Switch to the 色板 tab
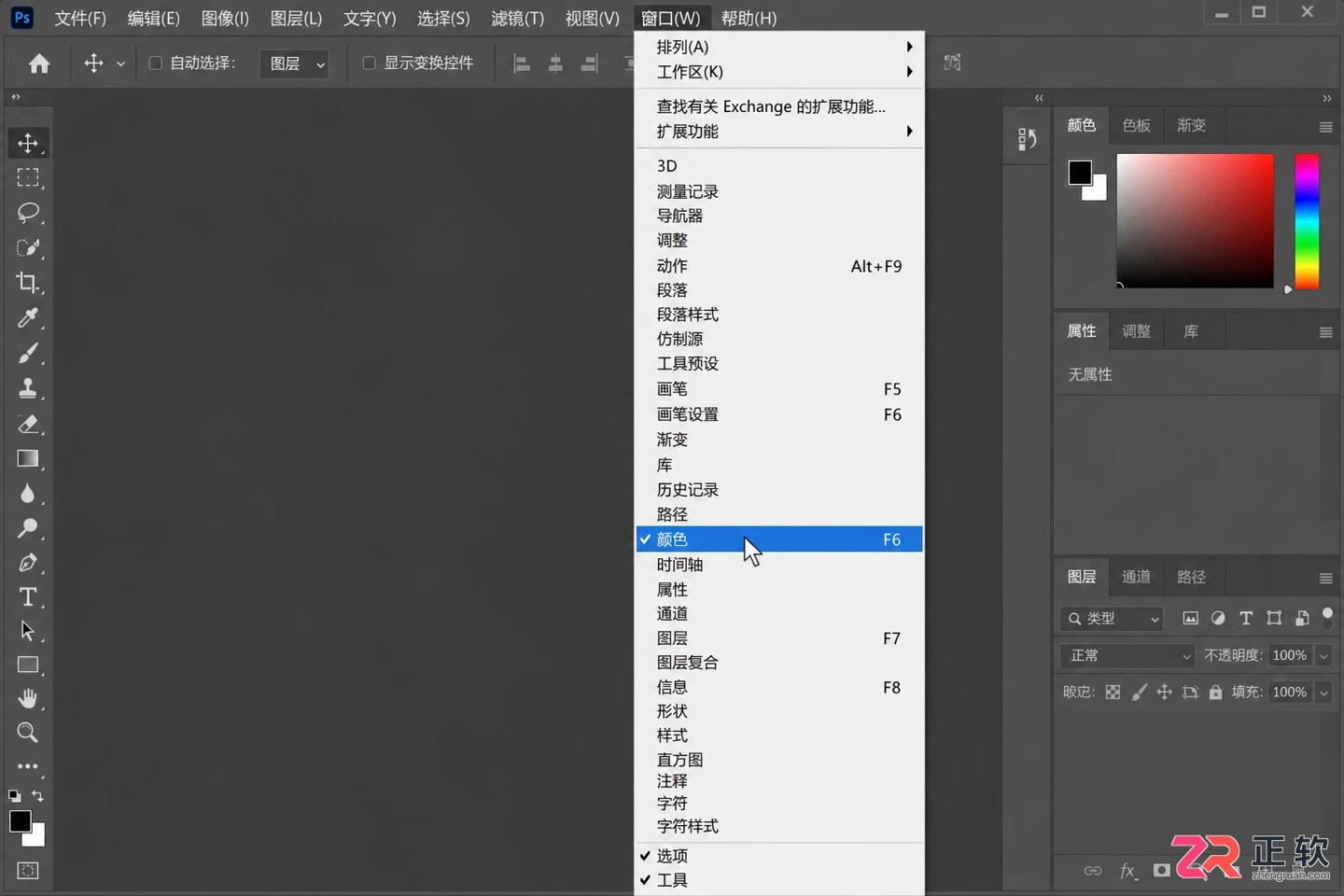Viewport: 1344px width, 896px height. [1136, 125]
